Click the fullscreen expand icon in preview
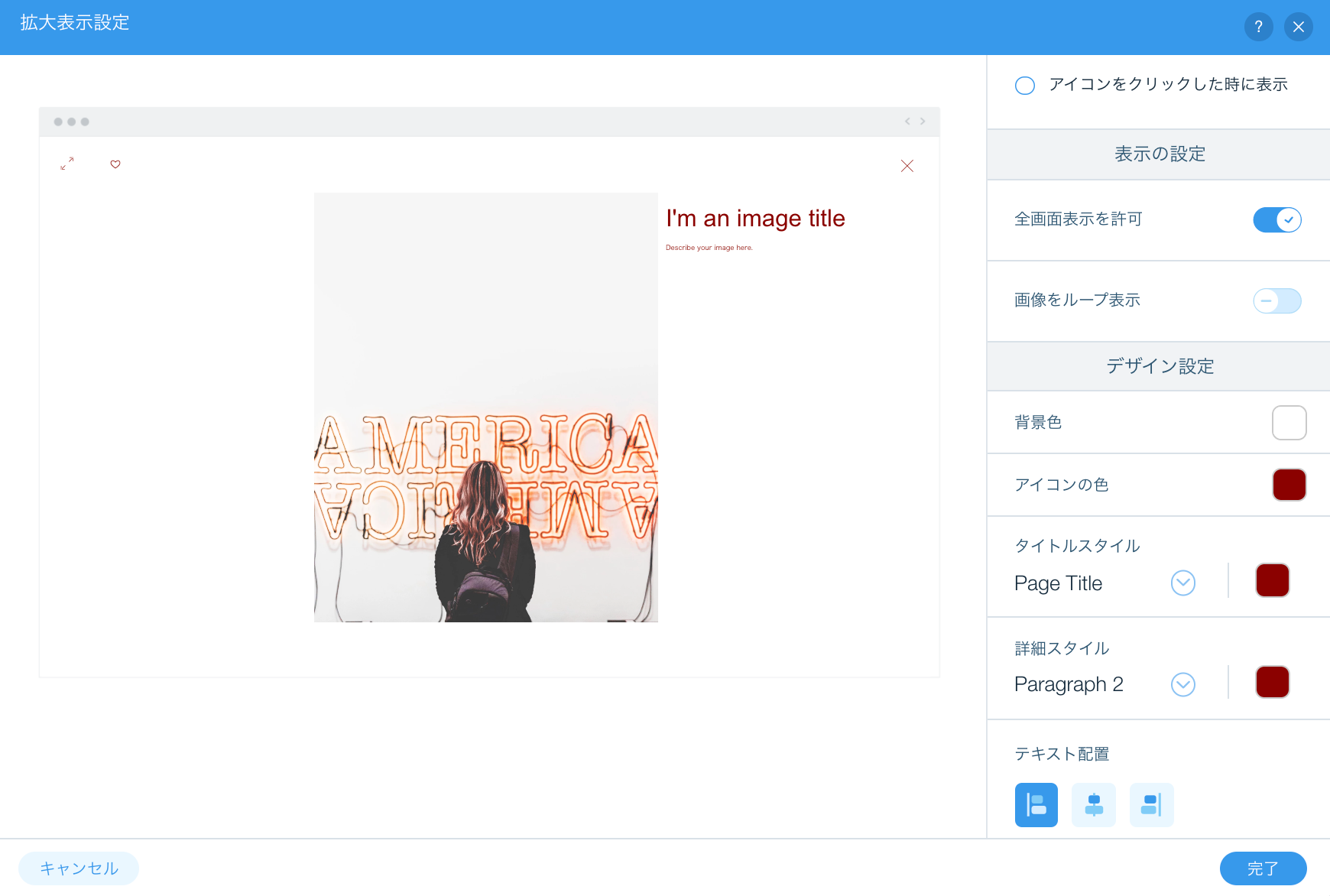Image resolution: width=1330 pixels, height=896 pixels. tap(67, 164)
